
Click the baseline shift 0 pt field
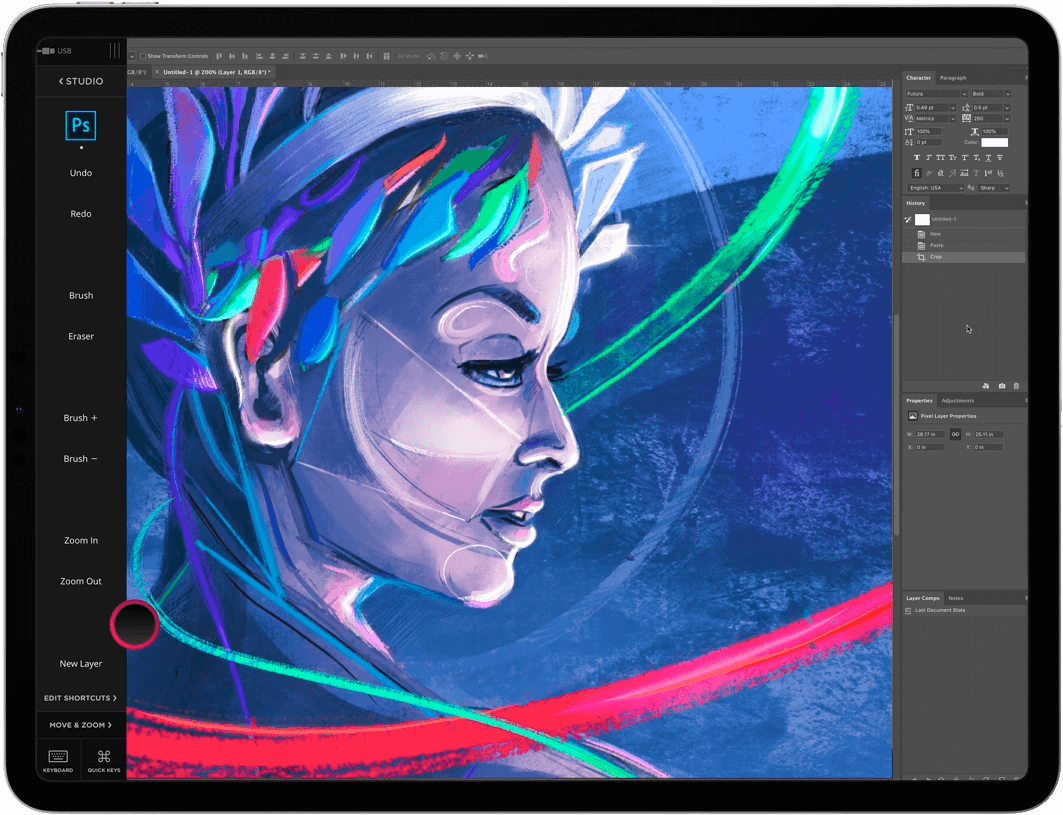pos(929,142)
